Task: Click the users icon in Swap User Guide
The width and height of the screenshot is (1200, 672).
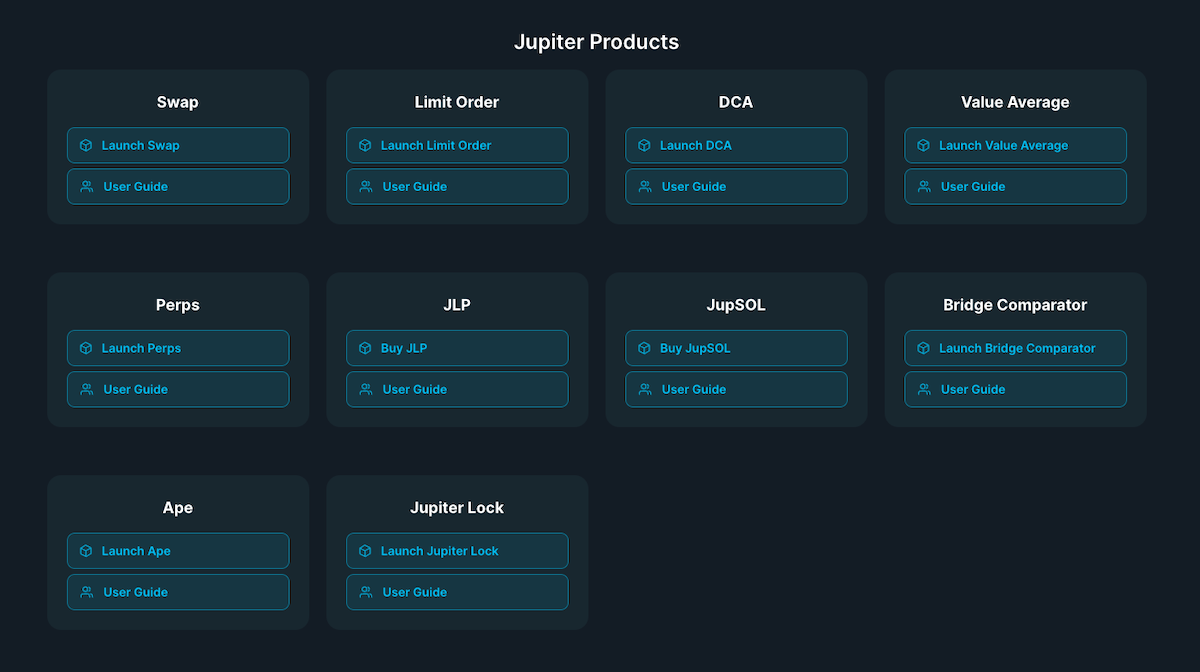Action: pyautogui.click(x=87, y=187)
